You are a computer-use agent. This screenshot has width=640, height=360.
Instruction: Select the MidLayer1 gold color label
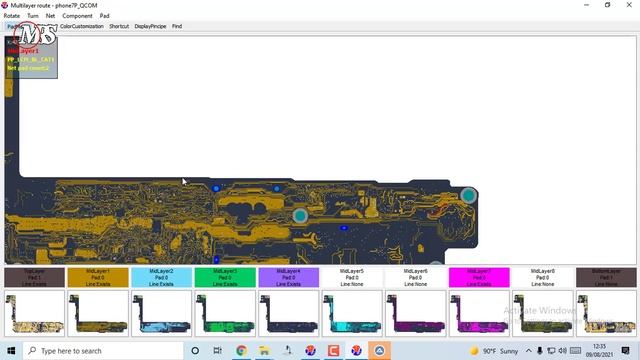pyautogui.click(x=98, y=278)
